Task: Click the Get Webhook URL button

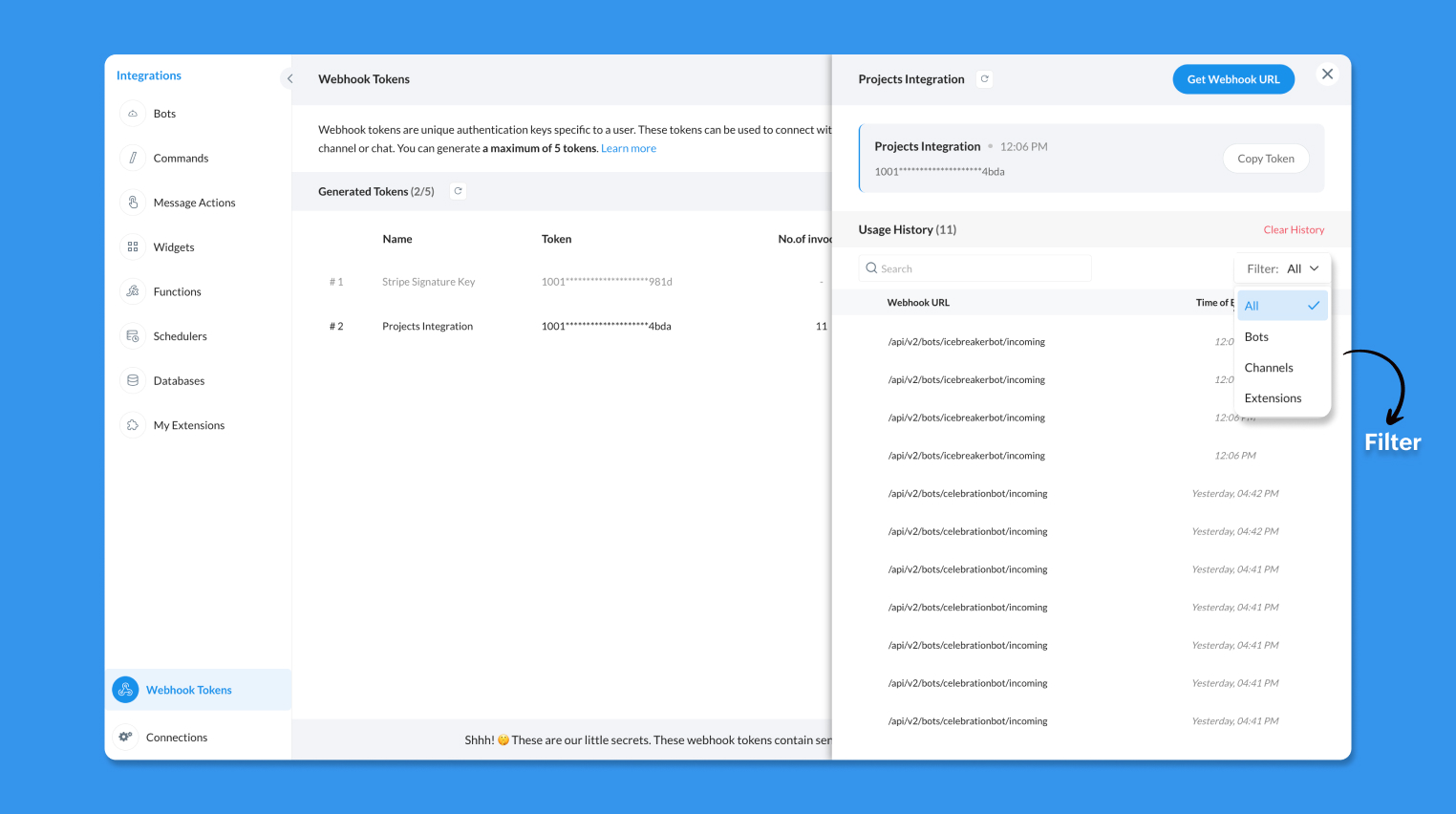Action: pos(1232,79)
